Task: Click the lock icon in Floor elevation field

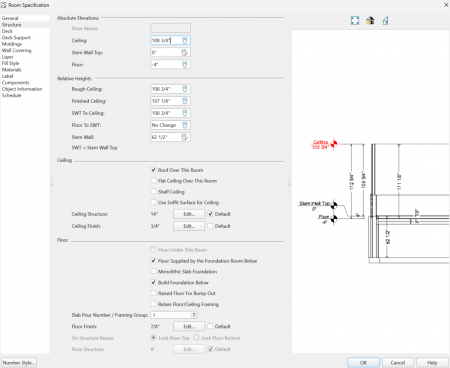Action: 185,64
